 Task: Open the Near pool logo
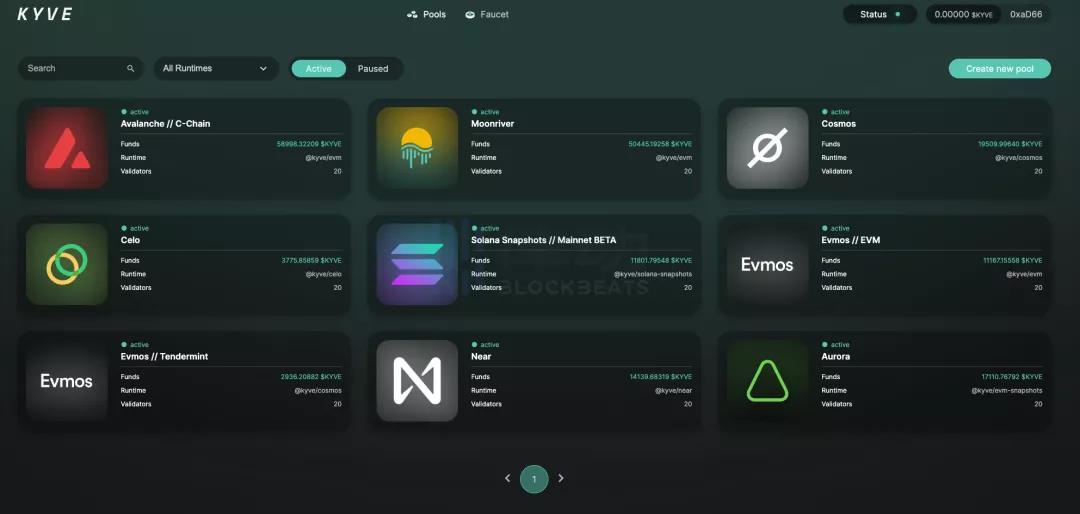coord(417,380)
